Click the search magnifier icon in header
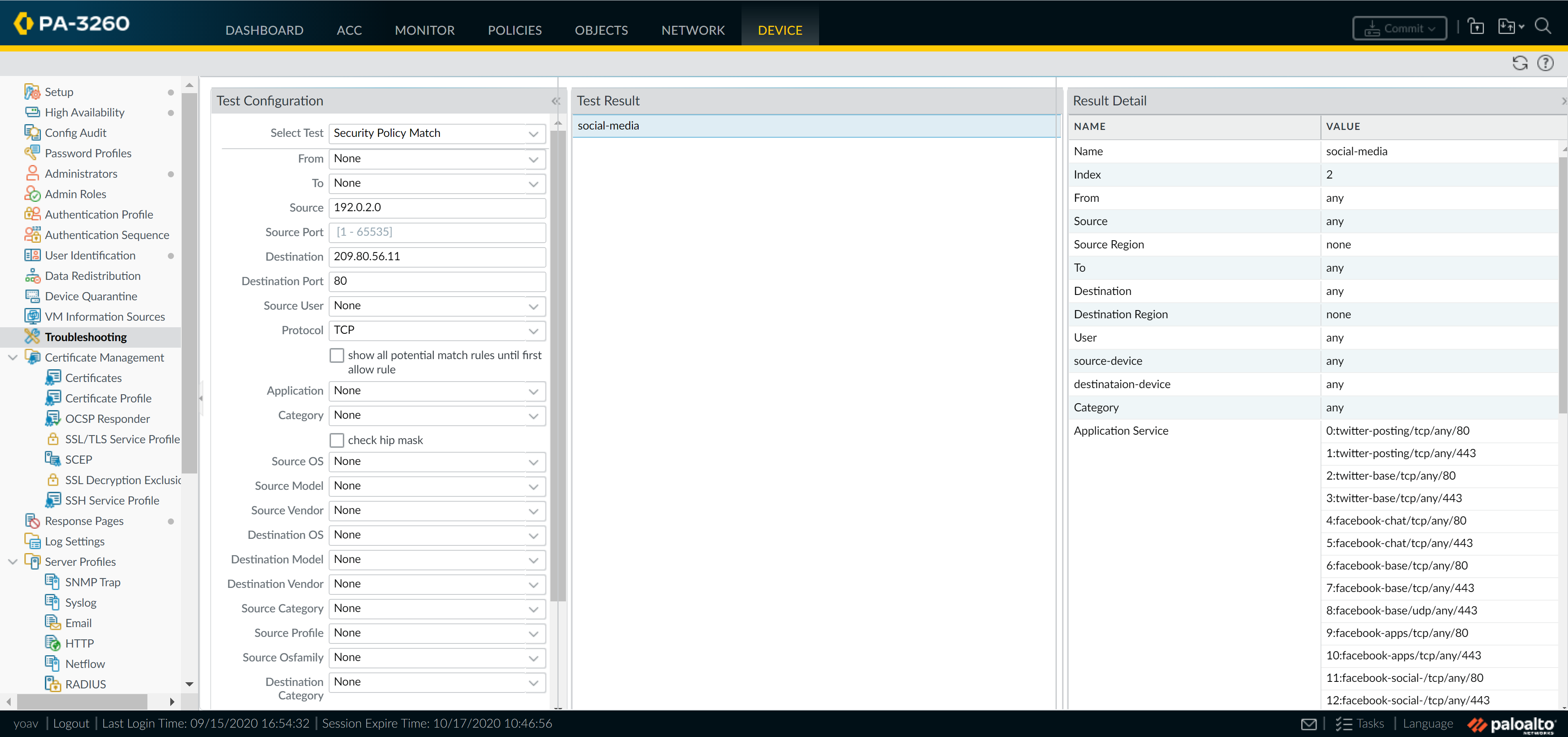Screen dimensions: 1568x737 (x=1542, y=26)
